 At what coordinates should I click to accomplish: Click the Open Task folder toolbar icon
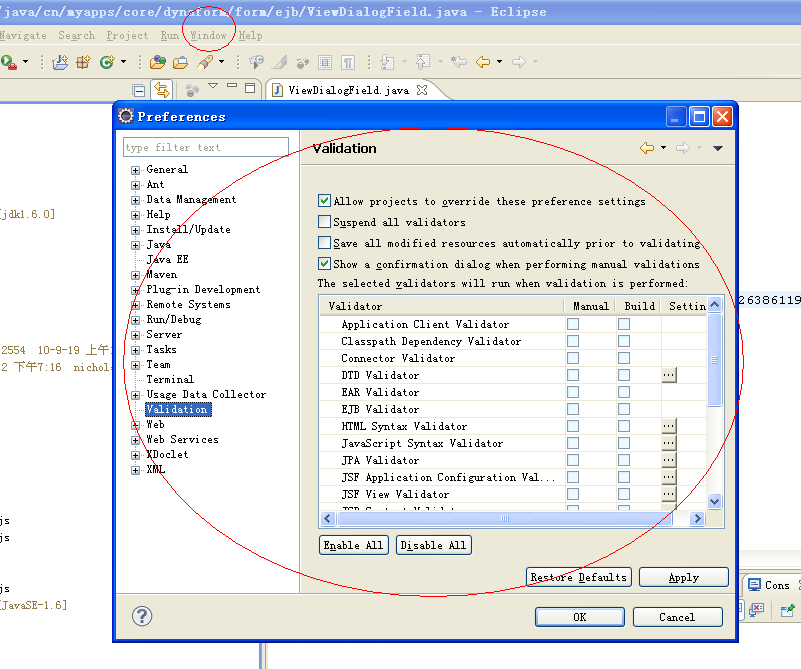(x=180, y=62)
